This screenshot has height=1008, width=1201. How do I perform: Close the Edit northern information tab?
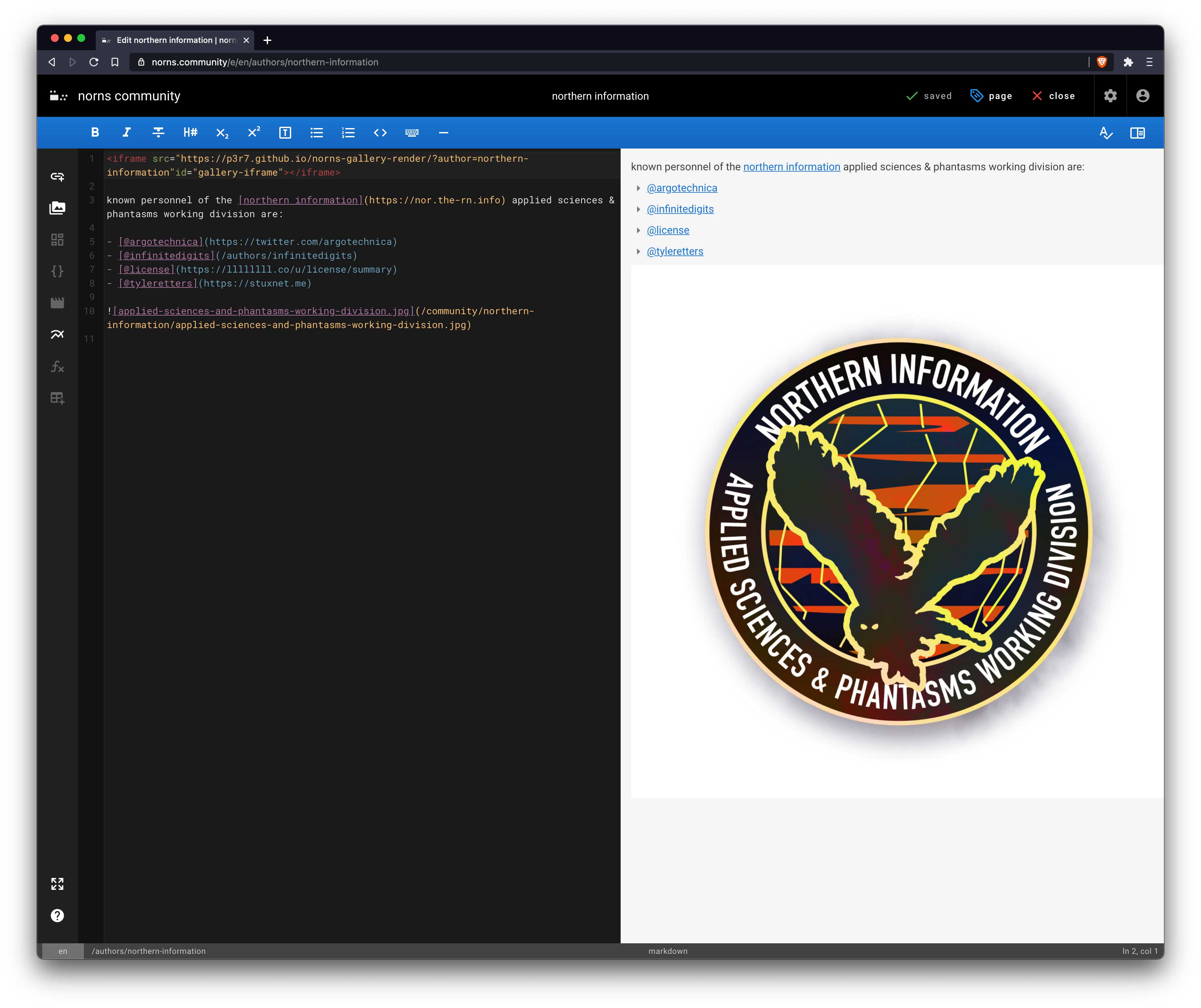(x=246, y=40)
